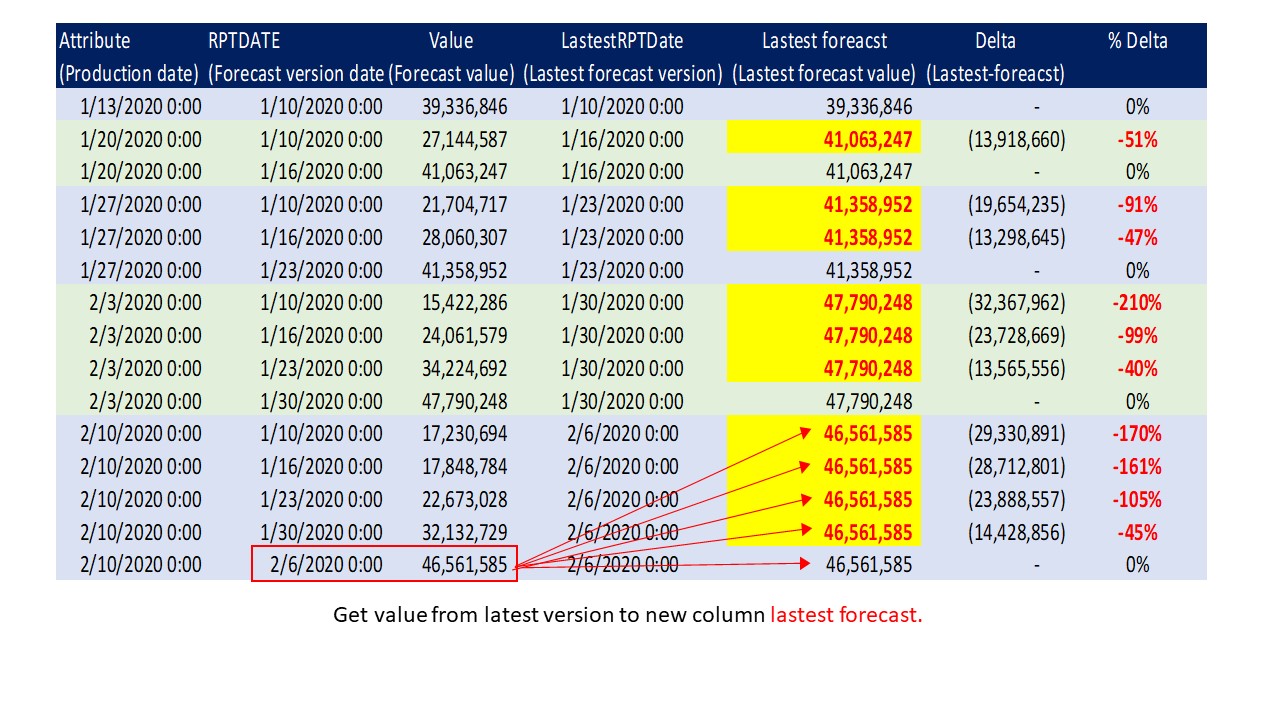Select Value cell 17,230,694
1280x720 pixels.
465,434
